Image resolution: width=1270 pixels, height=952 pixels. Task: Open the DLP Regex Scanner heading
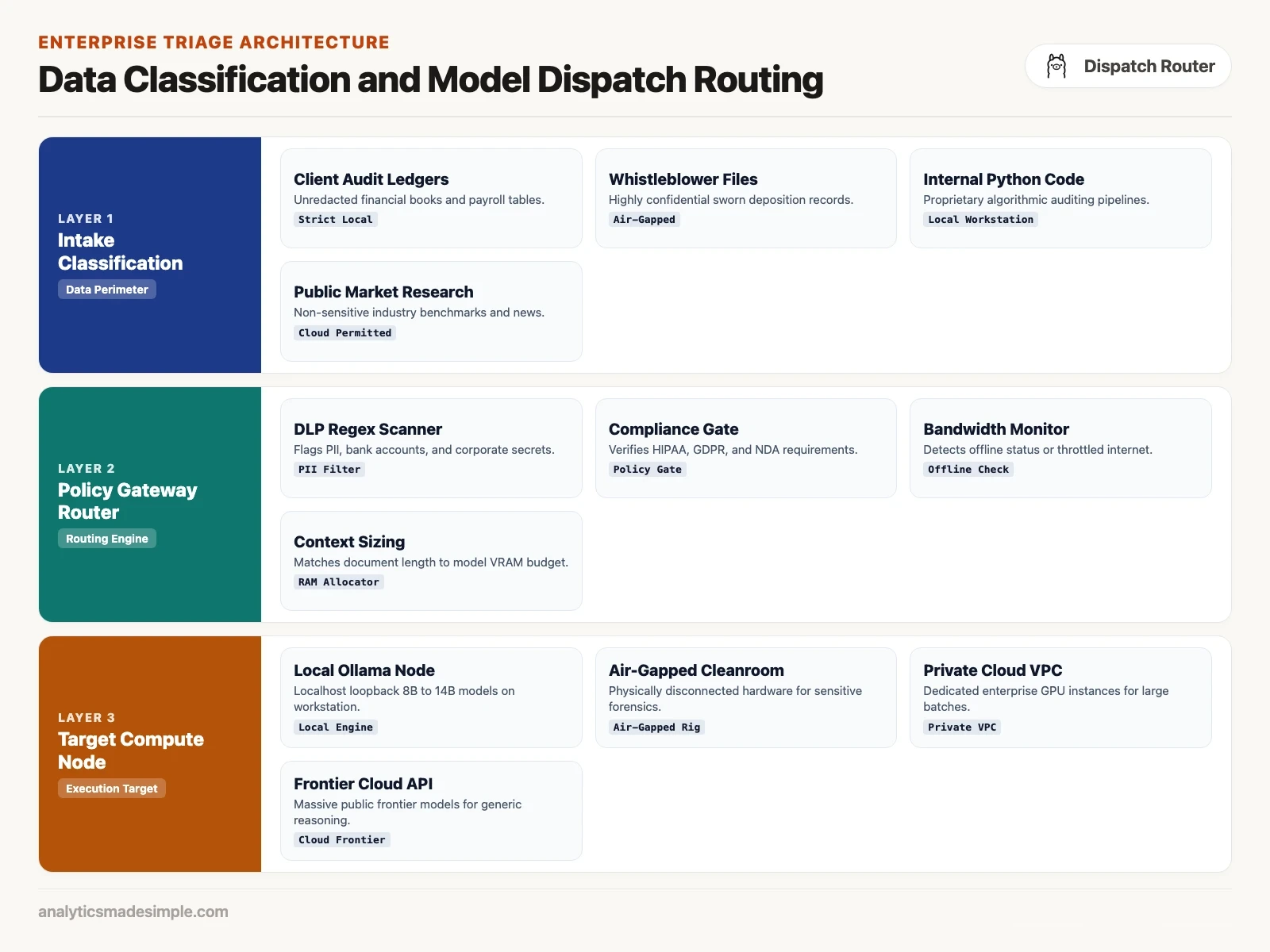pyautogui.click(x=368, y=429)
